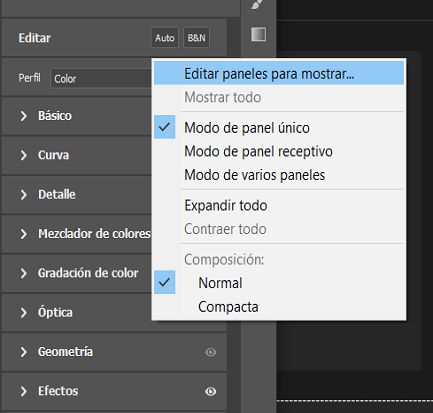Screen dimensions: 433x413
Task: Choose Editar paneles para mostrar...
Action: tap(279, 73)
